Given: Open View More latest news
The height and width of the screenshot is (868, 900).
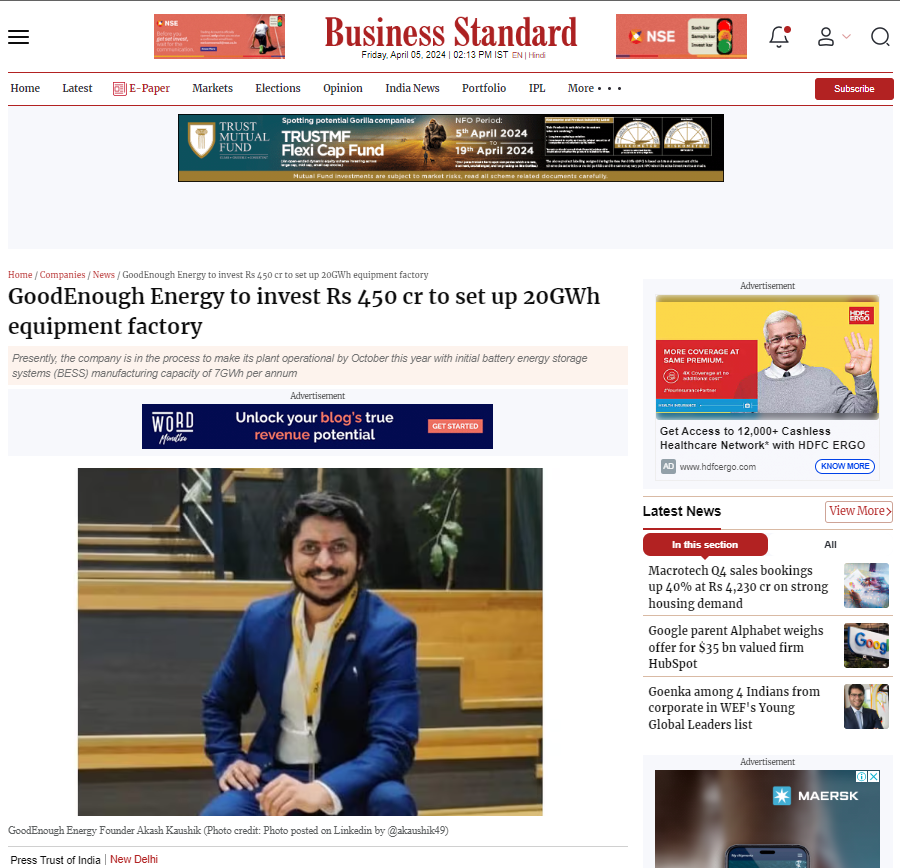Looking at the screenshot, I should (859, 511).
